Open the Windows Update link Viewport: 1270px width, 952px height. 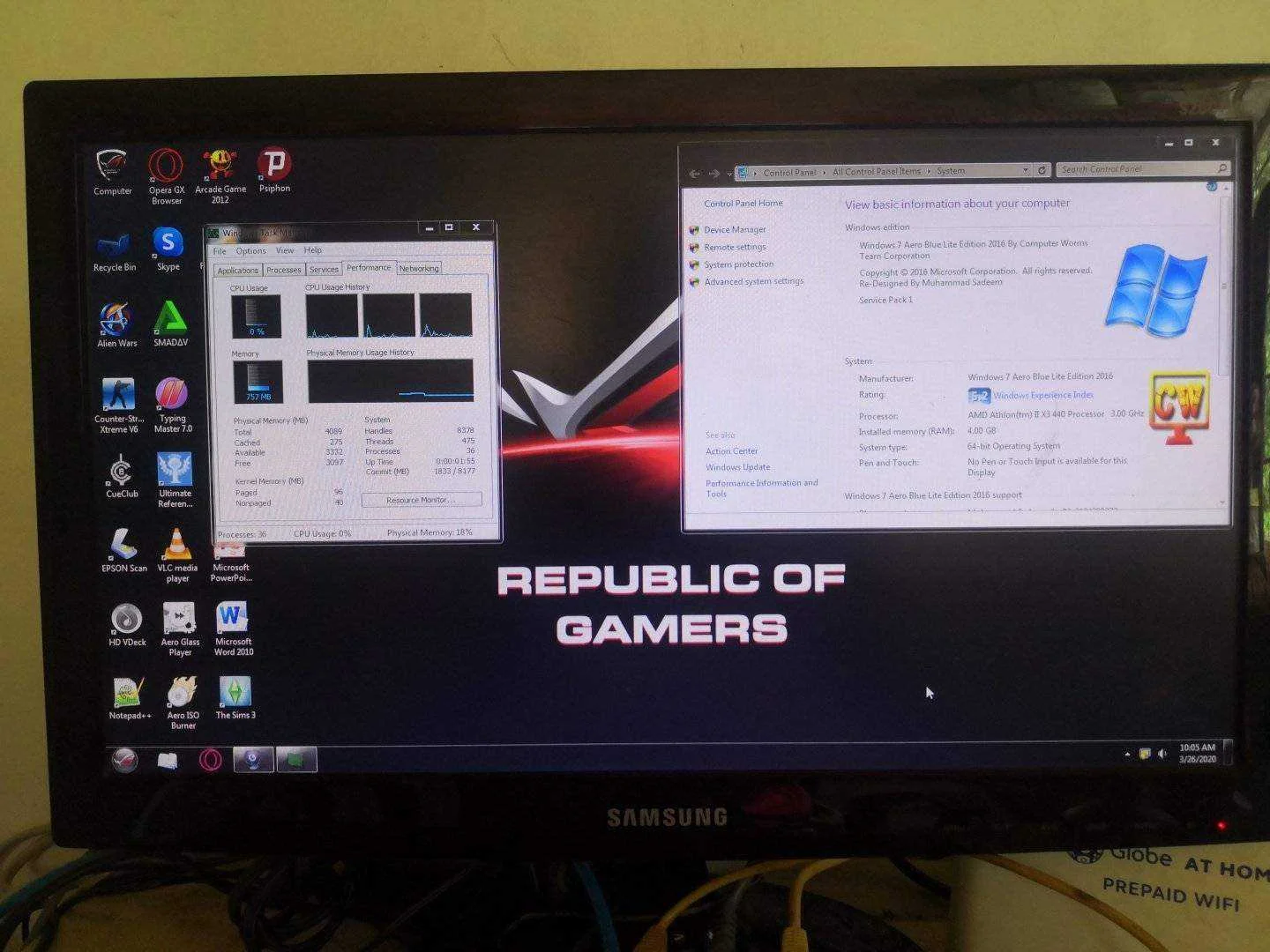tap(737, 467)
